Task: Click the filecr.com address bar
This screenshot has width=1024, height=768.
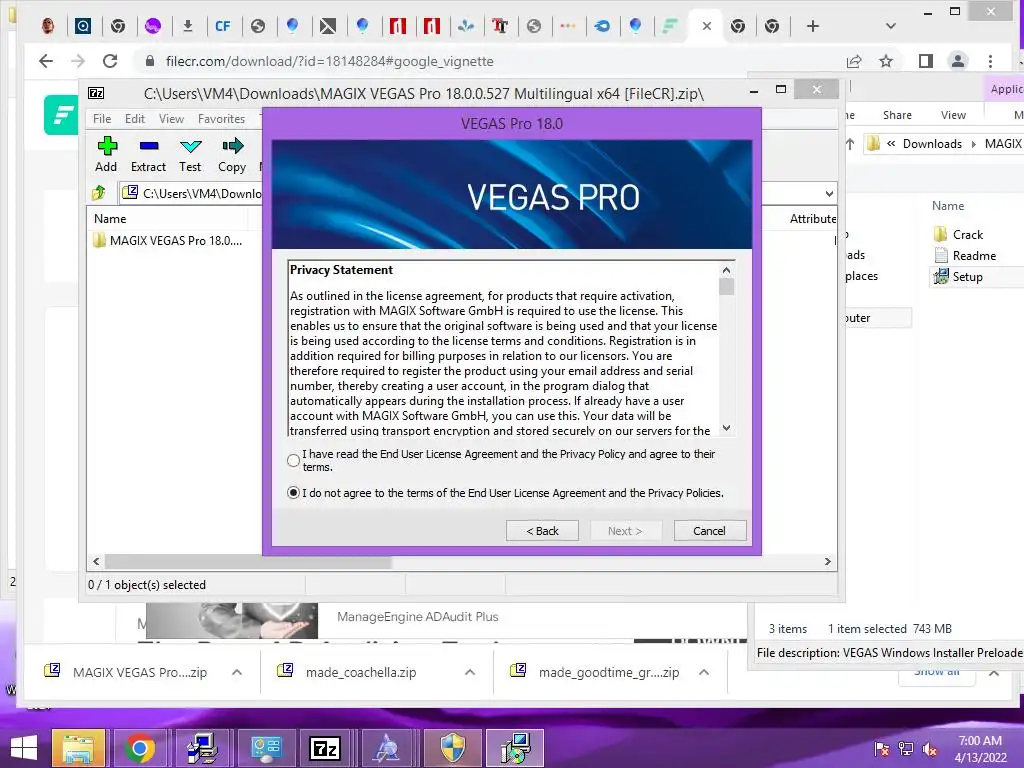Action: [483, 61]
